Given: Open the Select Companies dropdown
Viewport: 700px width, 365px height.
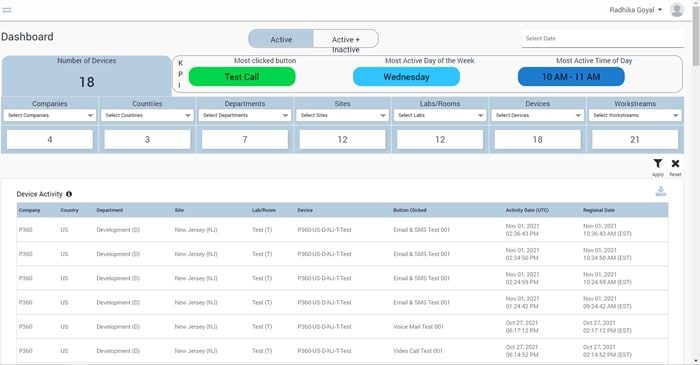Looking at the screenshot, I should tap(50, 115).
